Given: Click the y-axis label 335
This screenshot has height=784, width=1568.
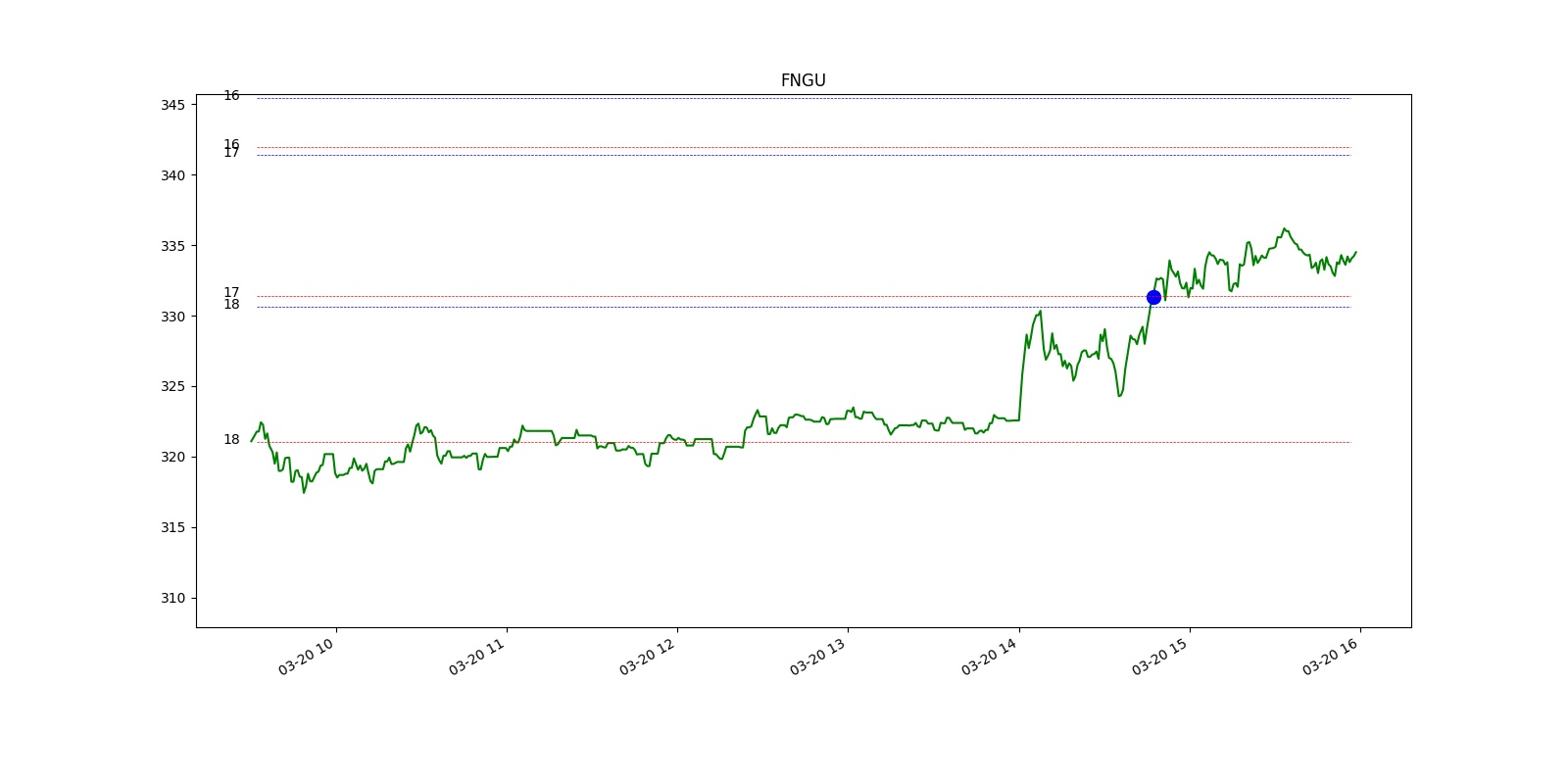Looking at the screenshot, I should coord(172,246).
